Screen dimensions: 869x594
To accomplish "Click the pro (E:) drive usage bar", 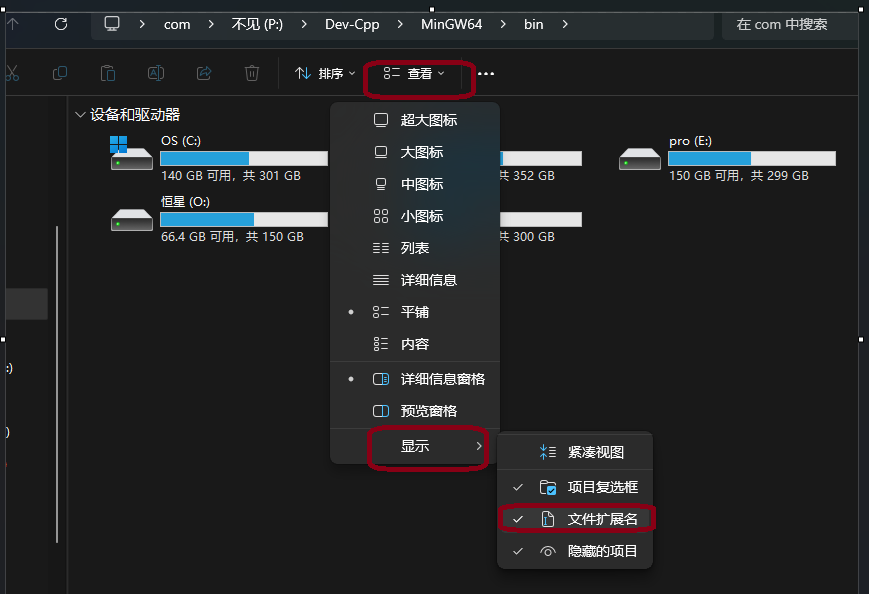I will [751, 158].
